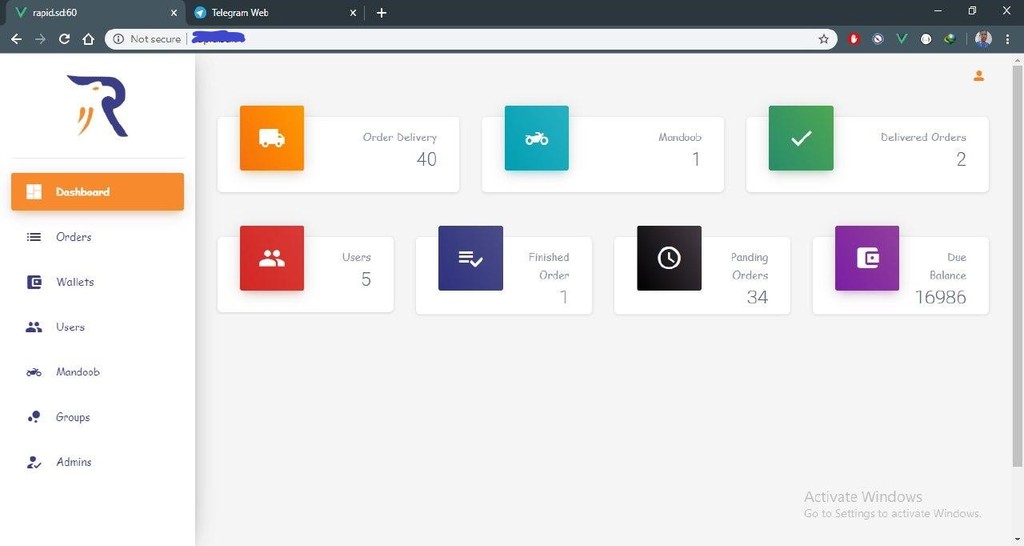
Task: Open Chrome three-dot menu
Action: tap(1008, 39)
